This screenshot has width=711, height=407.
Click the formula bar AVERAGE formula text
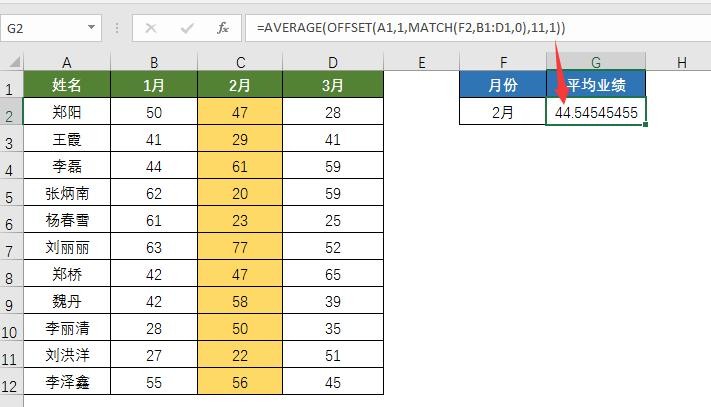(x=410, y=28)
